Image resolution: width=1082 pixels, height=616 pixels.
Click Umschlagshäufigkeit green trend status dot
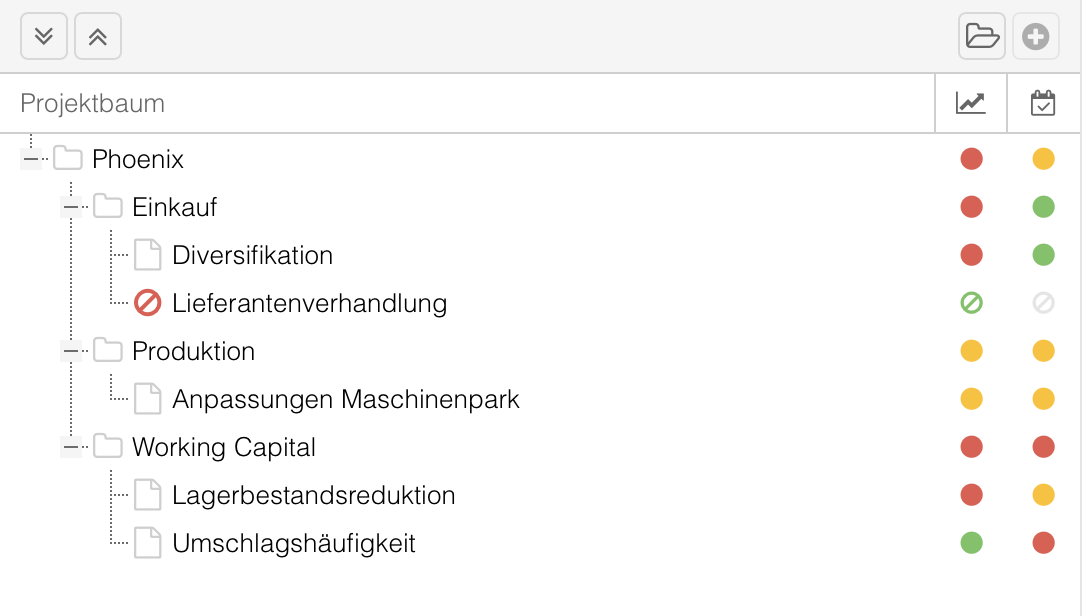(971, 543)
